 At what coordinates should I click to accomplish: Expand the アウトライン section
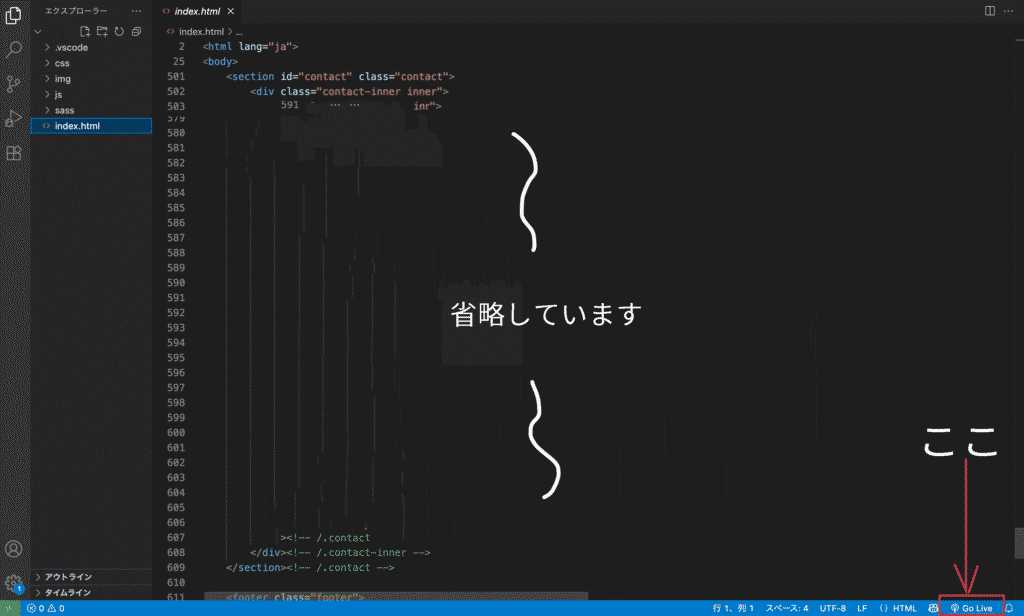pyautogui.click(x=68, y=577)
